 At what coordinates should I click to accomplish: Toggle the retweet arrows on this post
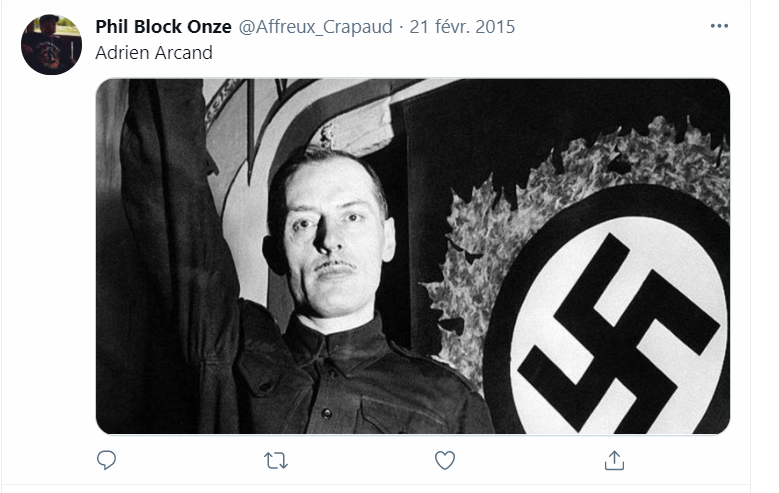[276, 461]
